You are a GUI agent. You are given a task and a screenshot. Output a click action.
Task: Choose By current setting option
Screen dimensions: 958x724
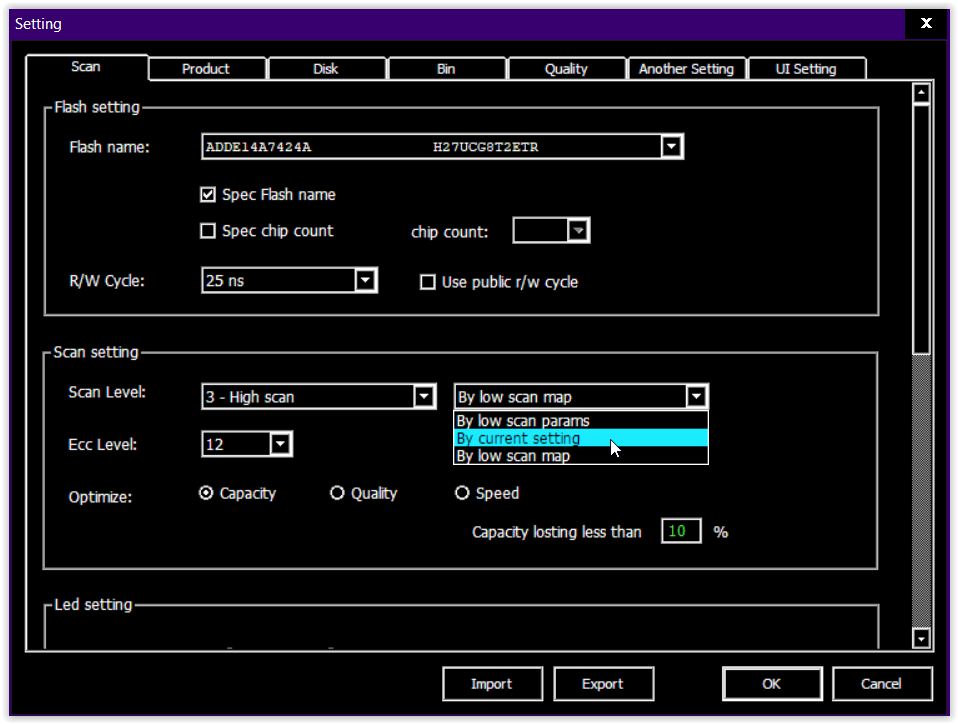(x=581, y=437)
